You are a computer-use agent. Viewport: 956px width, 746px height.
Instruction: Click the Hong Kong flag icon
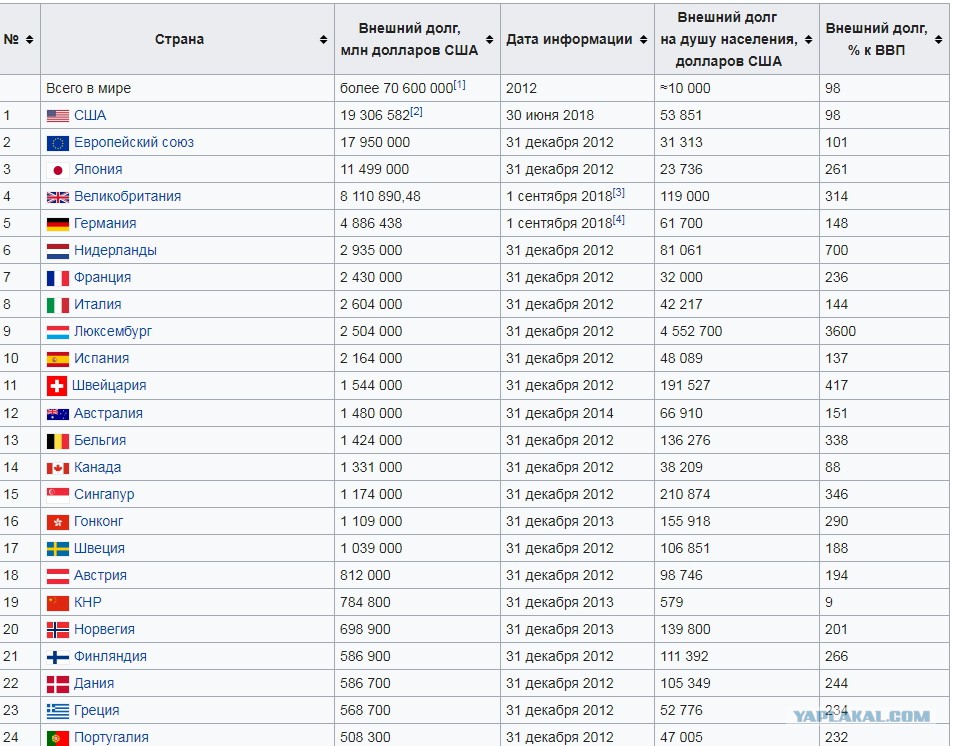point(58,522)
